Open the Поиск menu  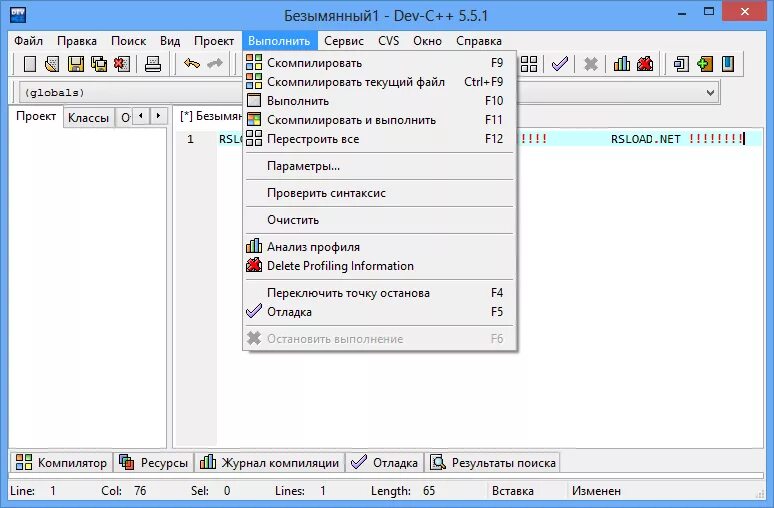128,41
